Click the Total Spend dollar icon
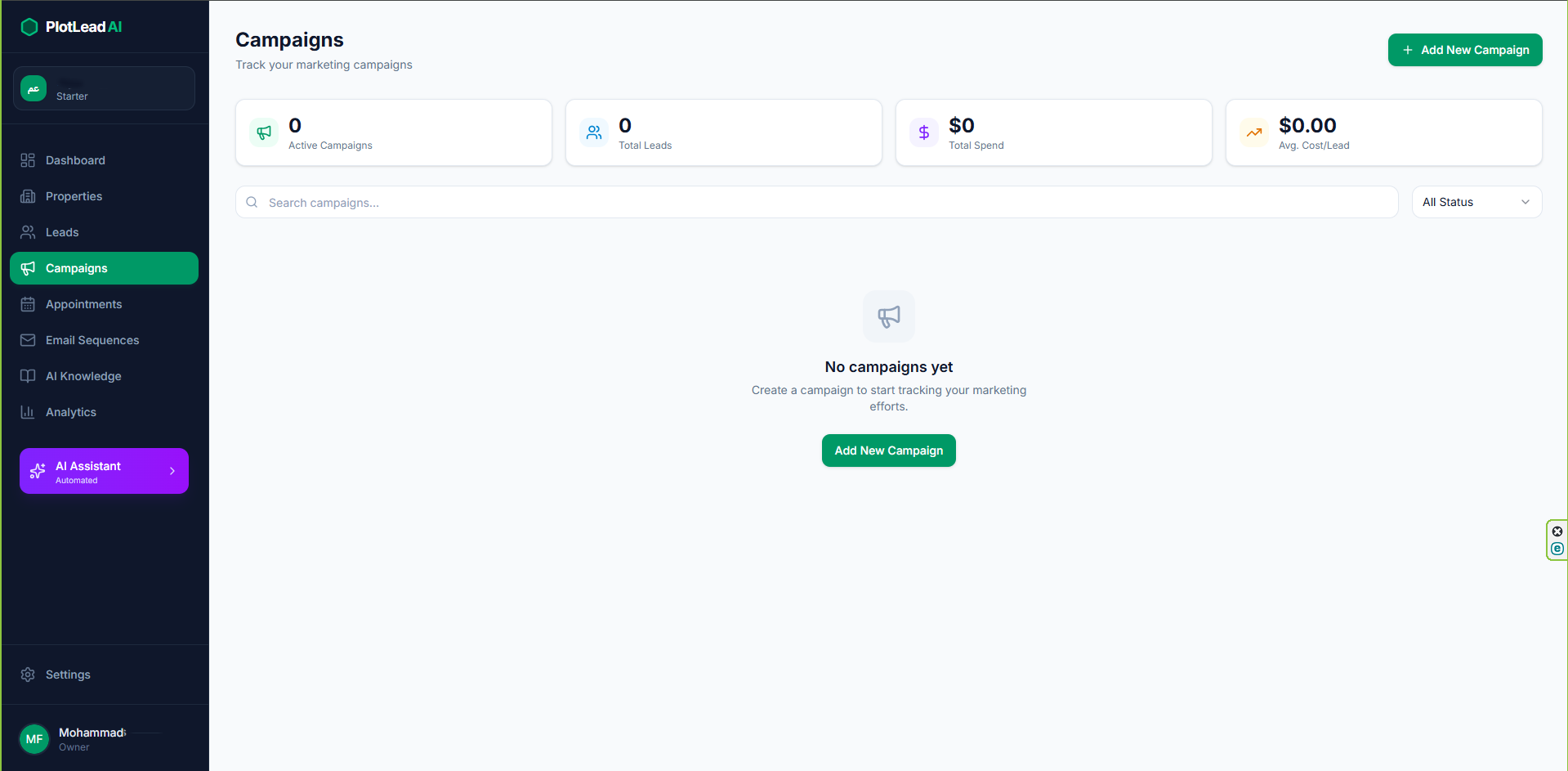This screenshot has width=1568, height=771. (924, 132)
